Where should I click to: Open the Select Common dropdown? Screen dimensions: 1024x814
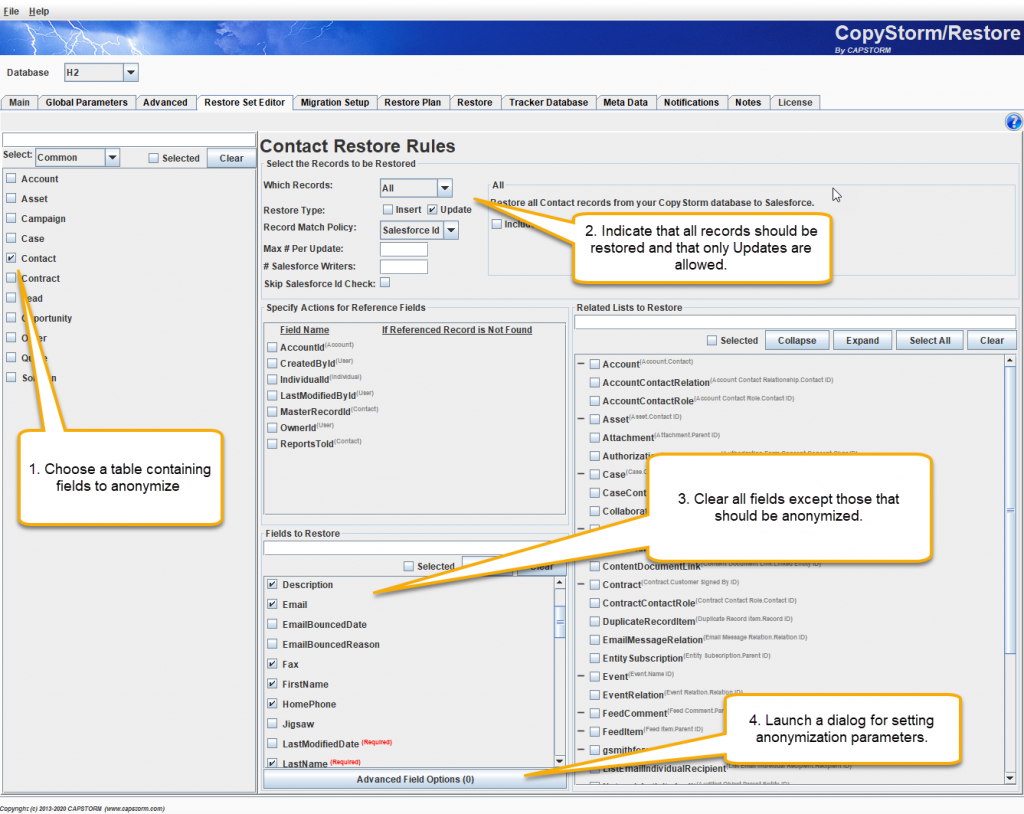click(x=112, y=157)
